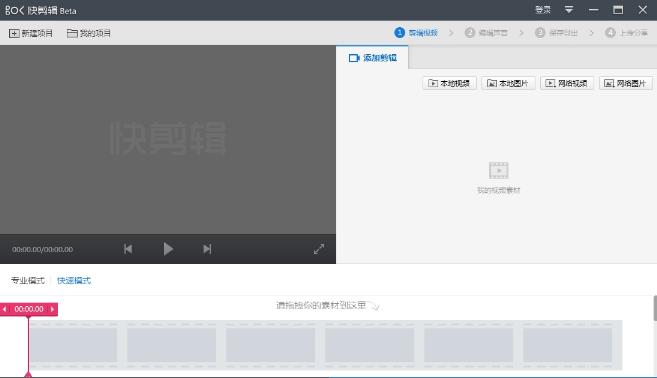Minimize the 快剪辑 window
This screenshot has width=657, height=378.
click(x=593, y=10)
